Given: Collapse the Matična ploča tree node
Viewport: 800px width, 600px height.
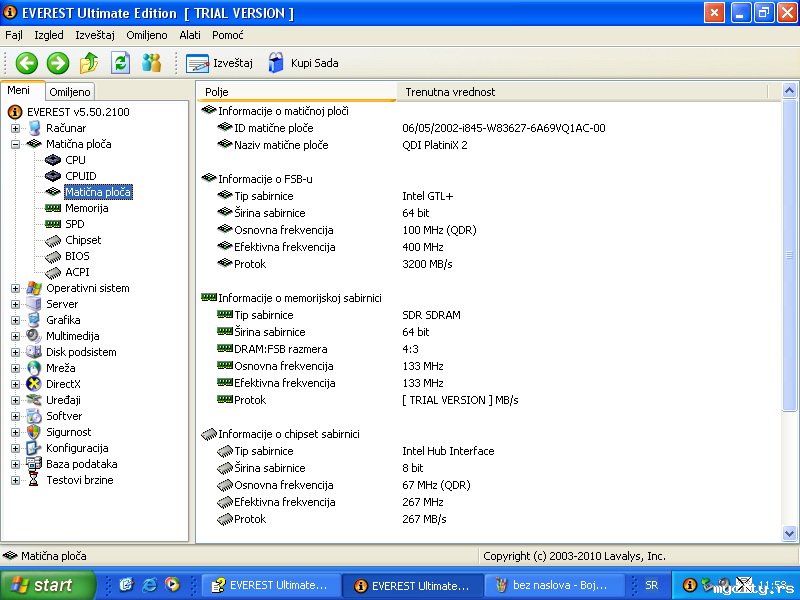Looking at the screenshot, I should (x=15, y=144).
